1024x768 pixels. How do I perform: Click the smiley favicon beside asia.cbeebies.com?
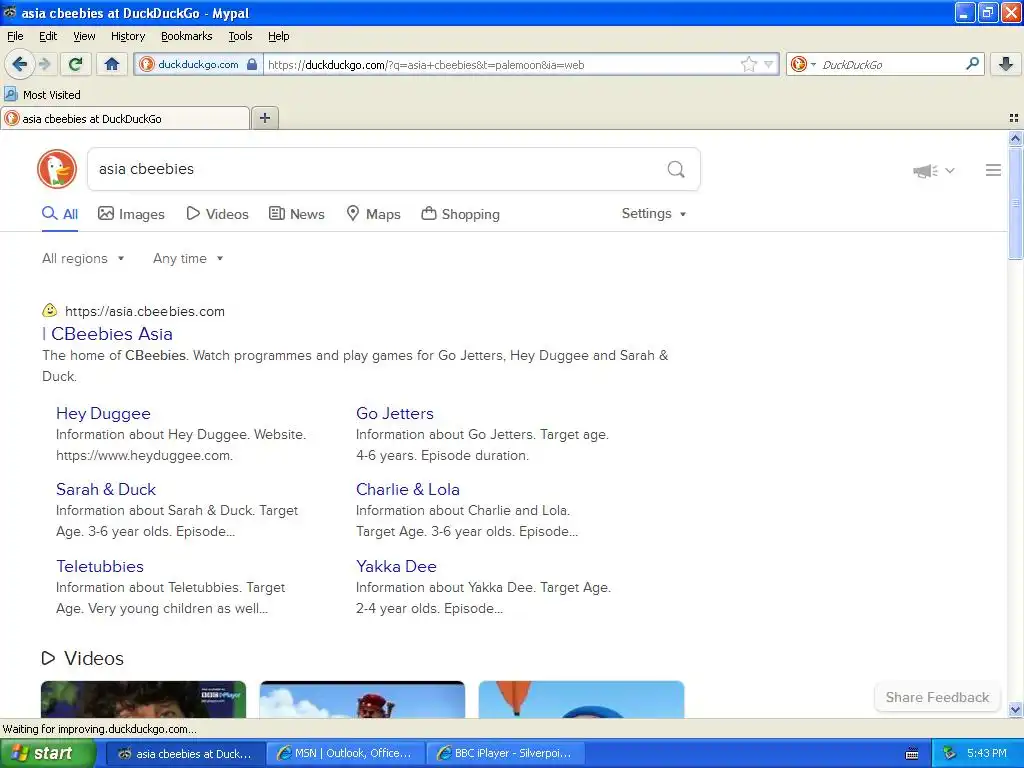pos(50,310)
